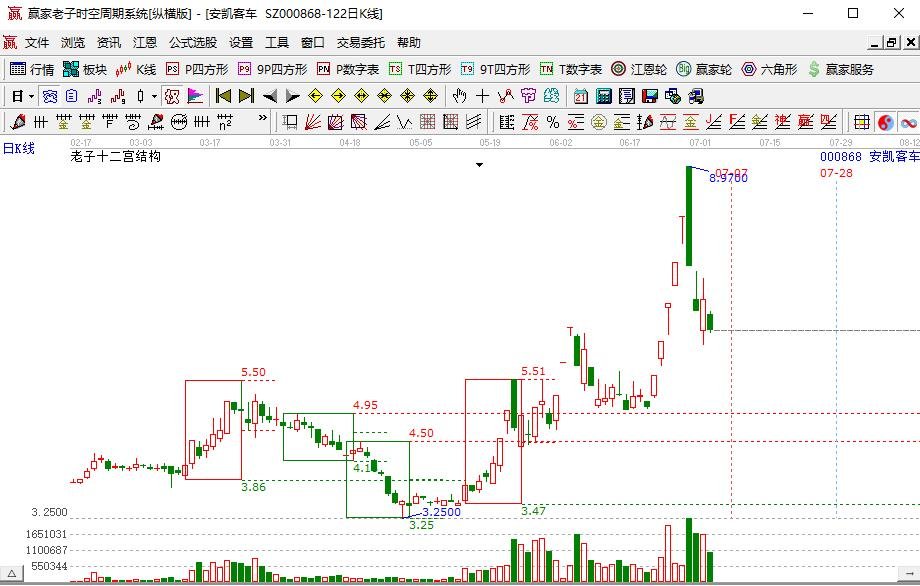This screenshot has width=920, height=586.
Task: Click the red pencil drawing tool
Action: coord(18,122)
